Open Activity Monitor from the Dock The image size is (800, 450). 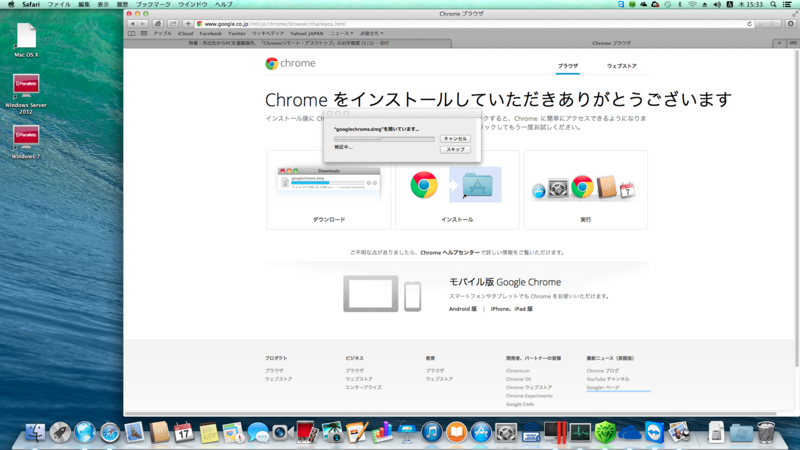580,432
